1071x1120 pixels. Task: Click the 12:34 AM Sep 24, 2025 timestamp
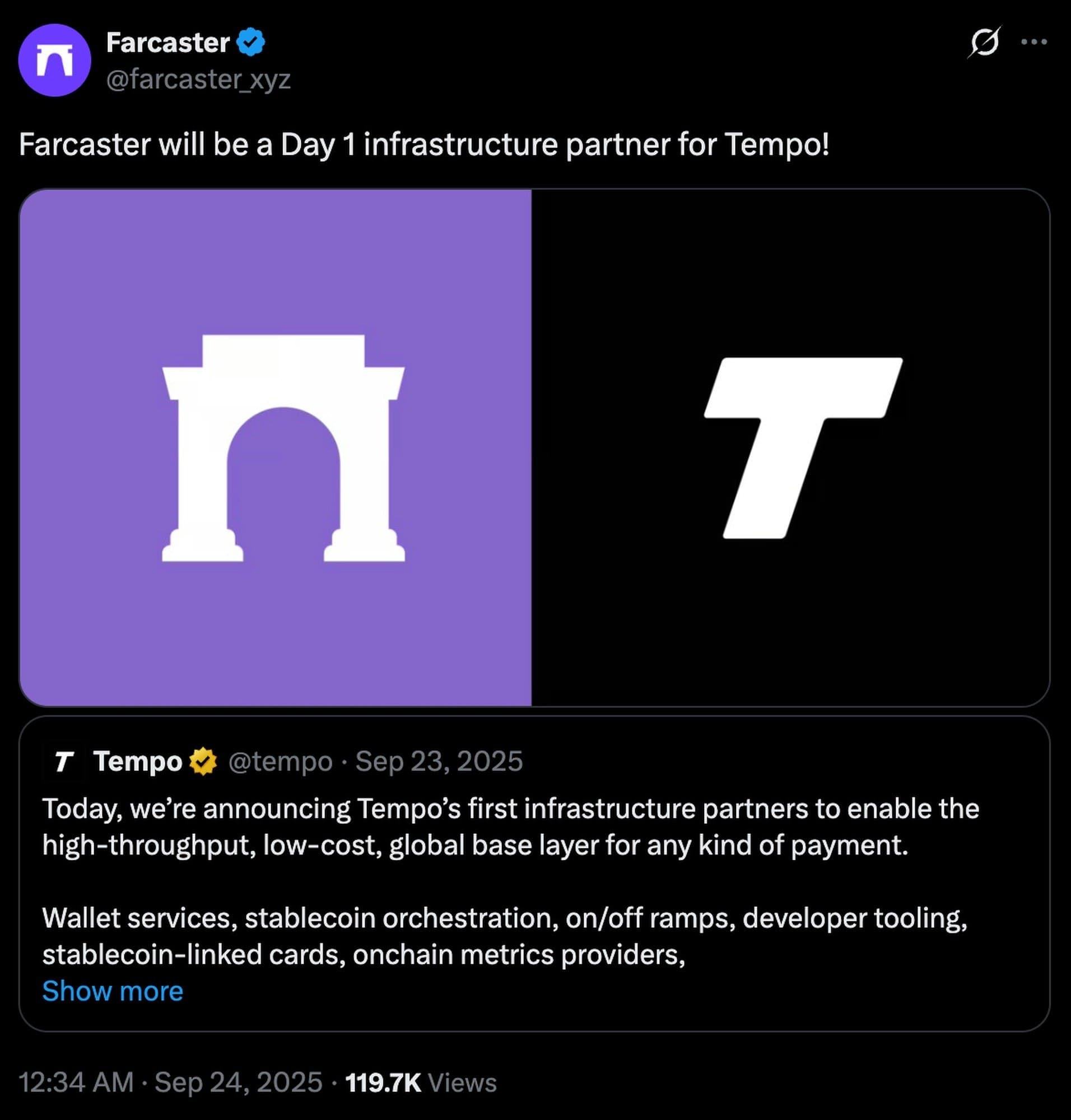[x=170, y=1082]
